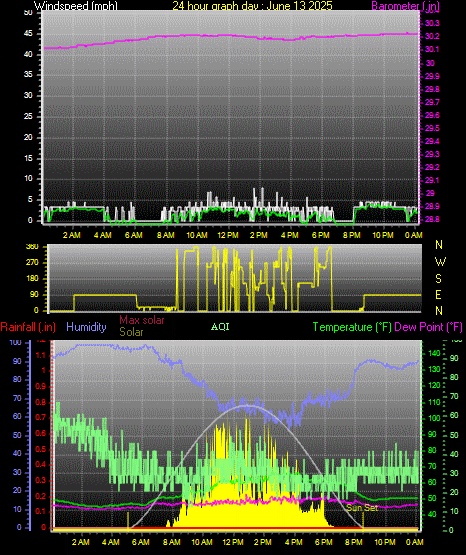Click the 30.2 barometer axis value
This screenshot has height=555, width=466.
(432, 36)
